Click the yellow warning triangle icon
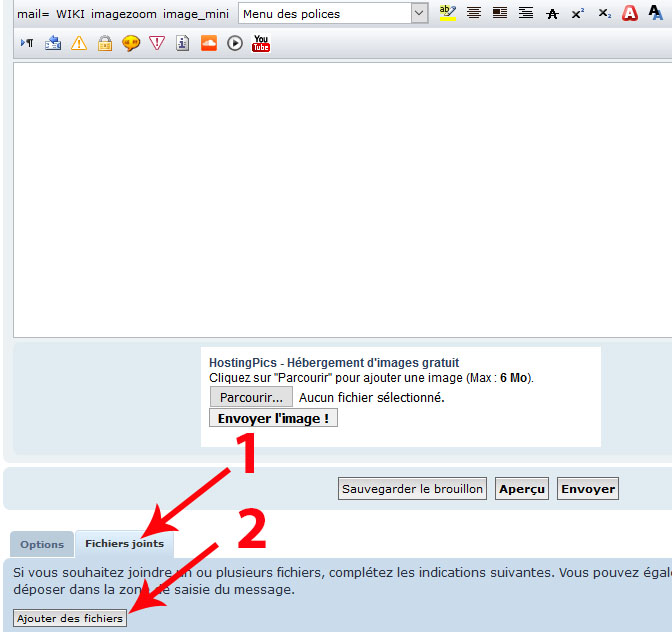672x632 pixels. click(x=79, y=44)
